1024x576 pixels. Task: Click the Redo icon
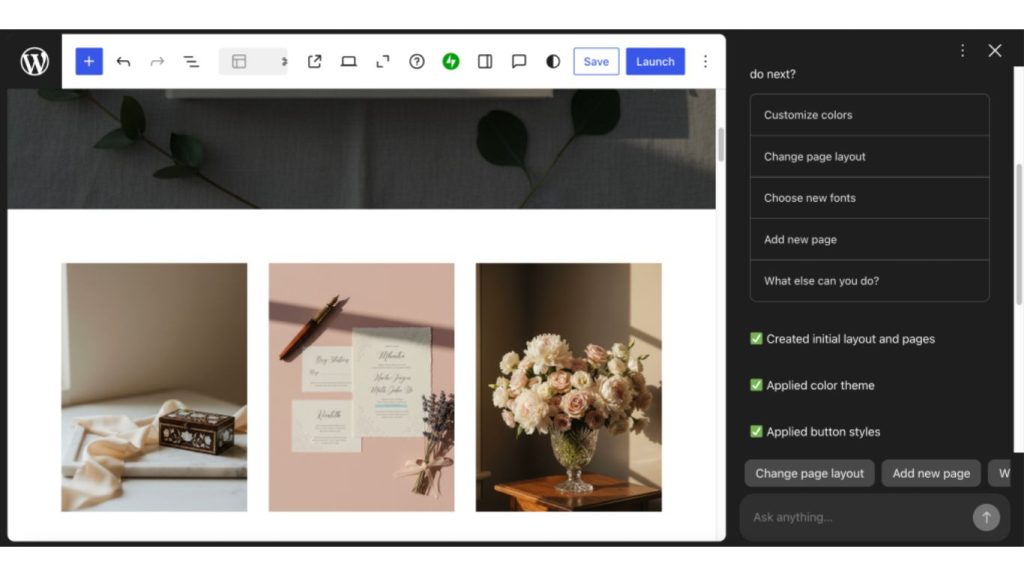157,61
